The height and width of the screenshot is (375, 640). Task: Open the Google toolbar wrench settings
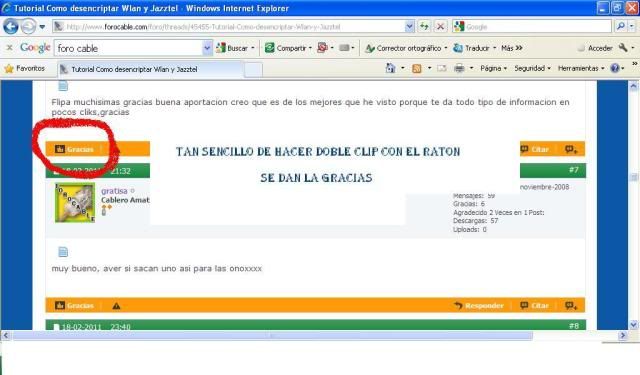pos(623,48)
